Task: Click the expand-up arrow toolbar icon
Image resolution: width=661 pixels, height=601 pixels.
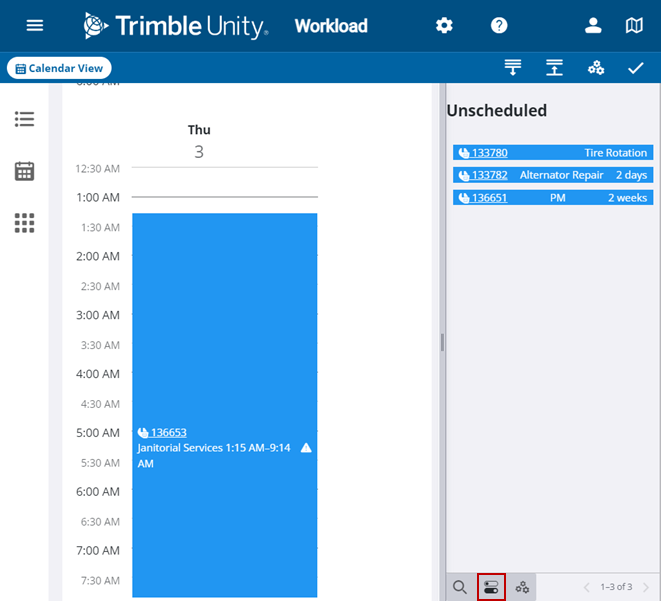Action: [x=554, y=68]
